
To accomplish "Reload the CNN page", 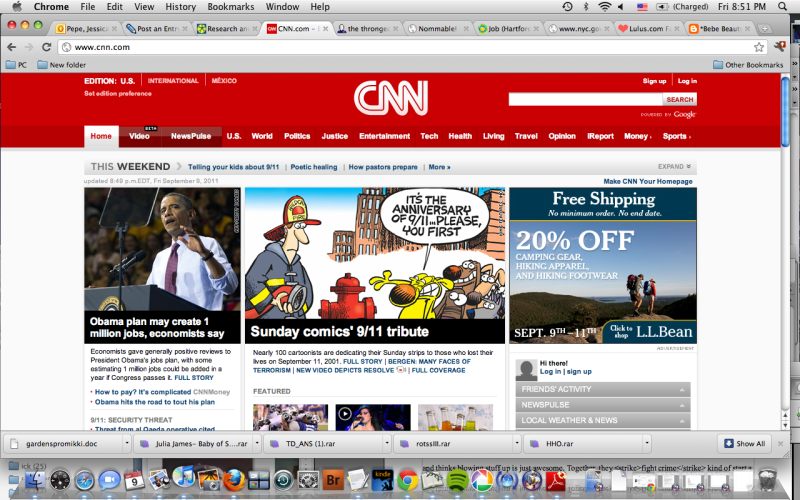I will coord(46,47).
